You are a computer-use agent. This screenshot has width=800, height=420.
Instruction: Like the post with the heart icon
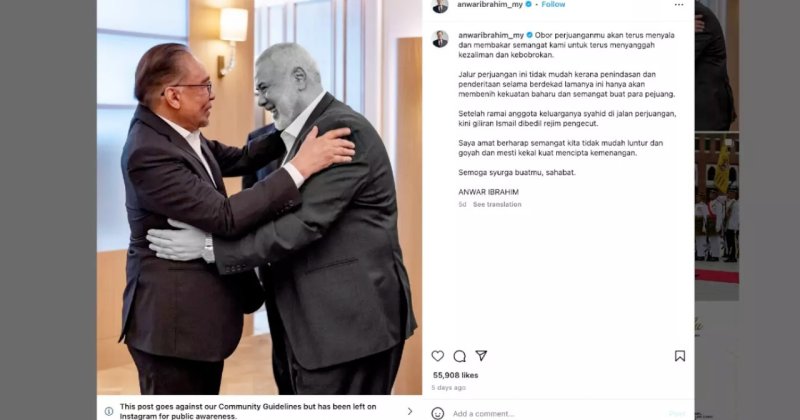click(437, 356)
